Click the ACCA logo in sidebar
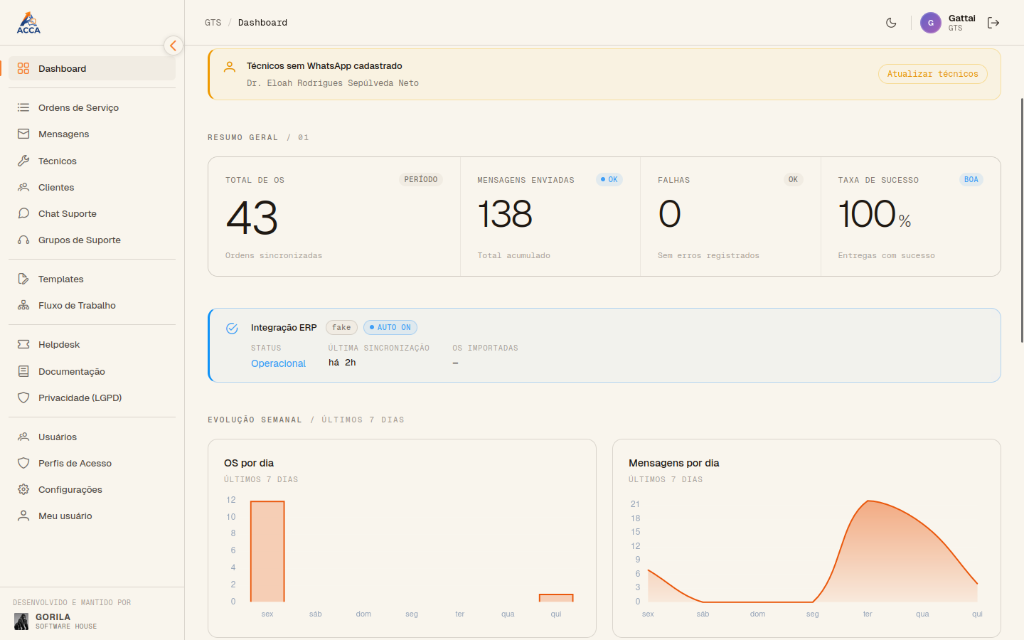The height and width of the screenshot is (640, 1024). coord(28,22)
